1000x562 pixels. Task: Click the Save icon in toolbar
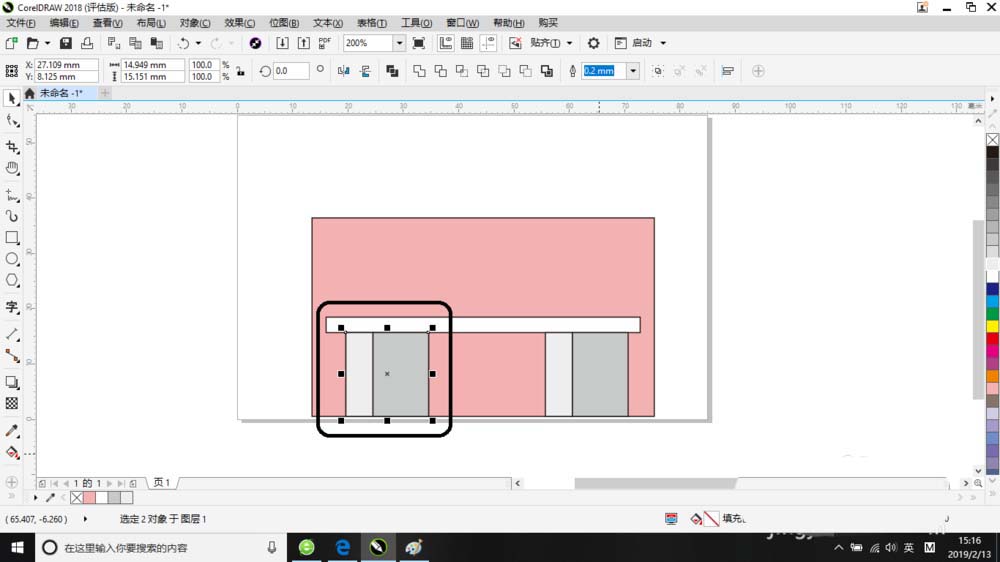coord(66,43)
